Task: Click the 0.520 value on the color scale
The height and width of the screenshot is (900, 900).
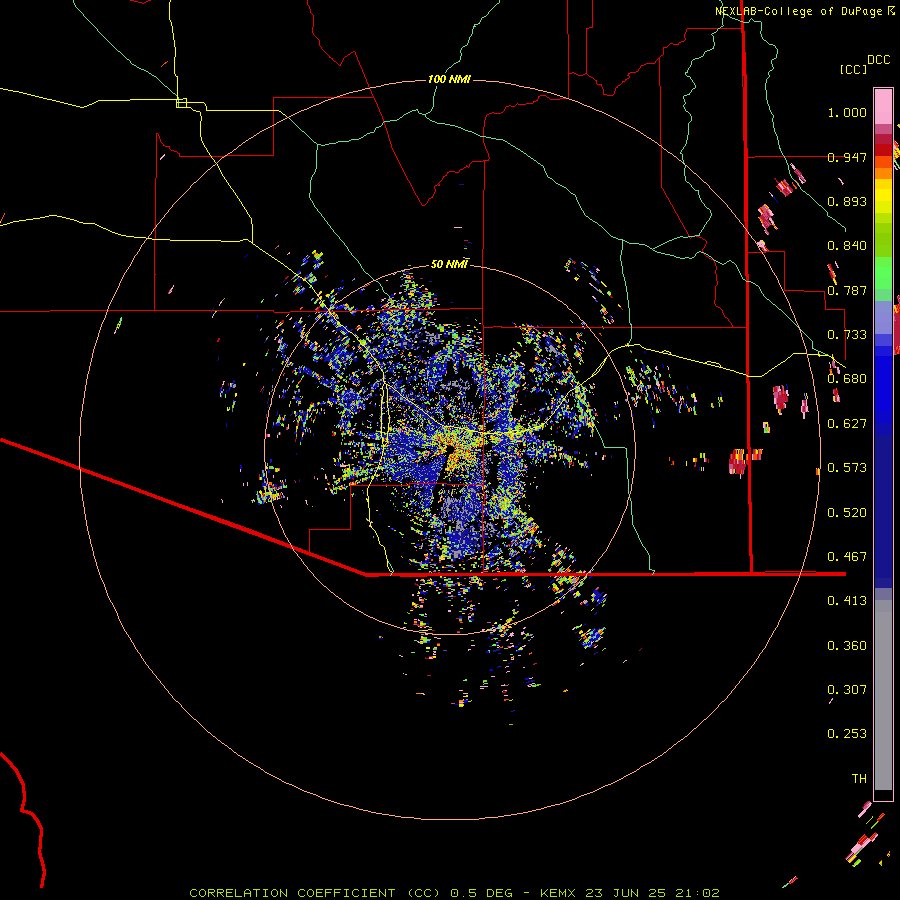Action: click(x=847, y=513)
